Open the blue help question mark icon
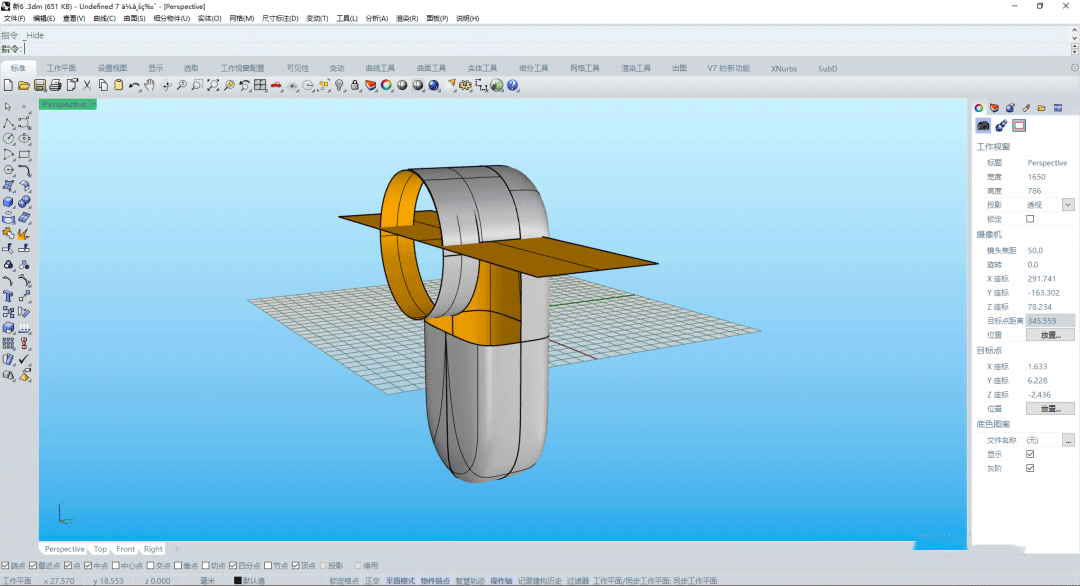 tap(513, 86)
